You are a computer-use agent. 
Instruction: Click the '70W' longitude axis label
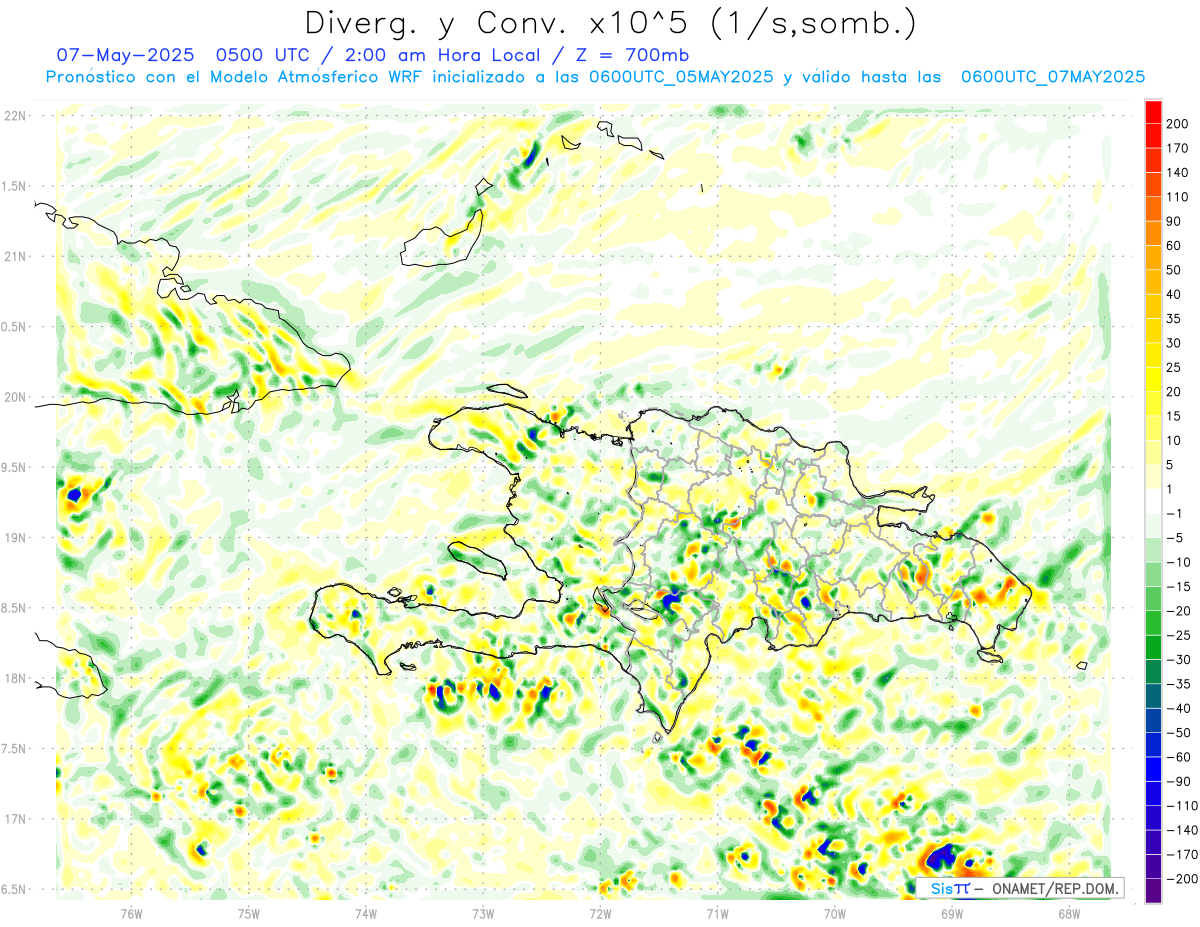(x=834, y=912)
